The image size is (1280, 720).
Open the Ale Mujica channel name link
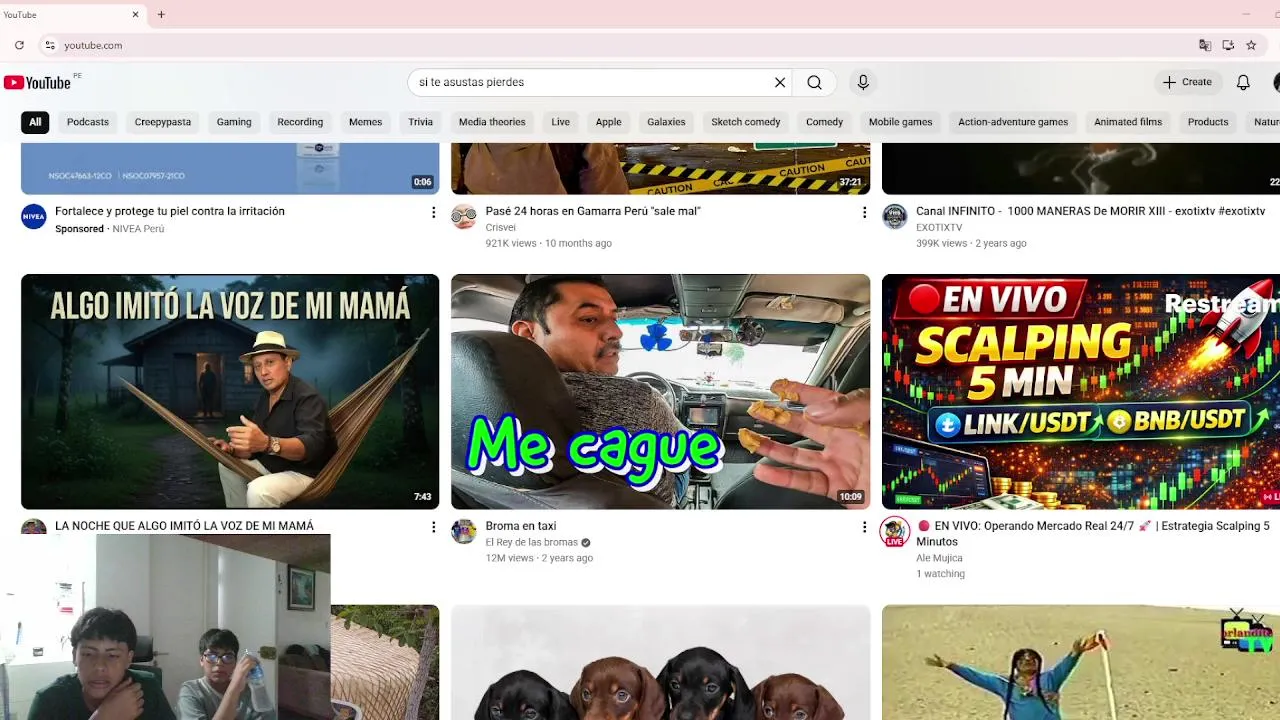pyautogui.click(x=939, y=558)
